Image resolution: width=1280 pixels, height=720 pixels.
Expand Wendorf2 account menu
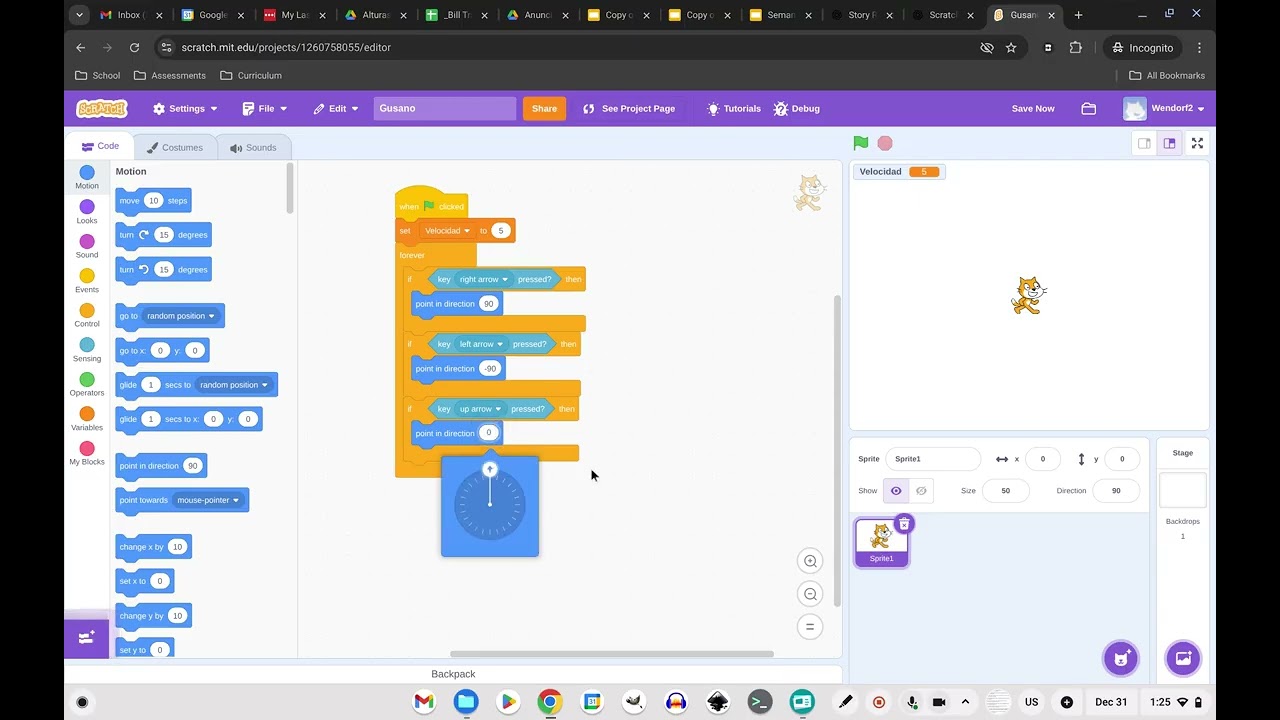[x=1164, y=108]
